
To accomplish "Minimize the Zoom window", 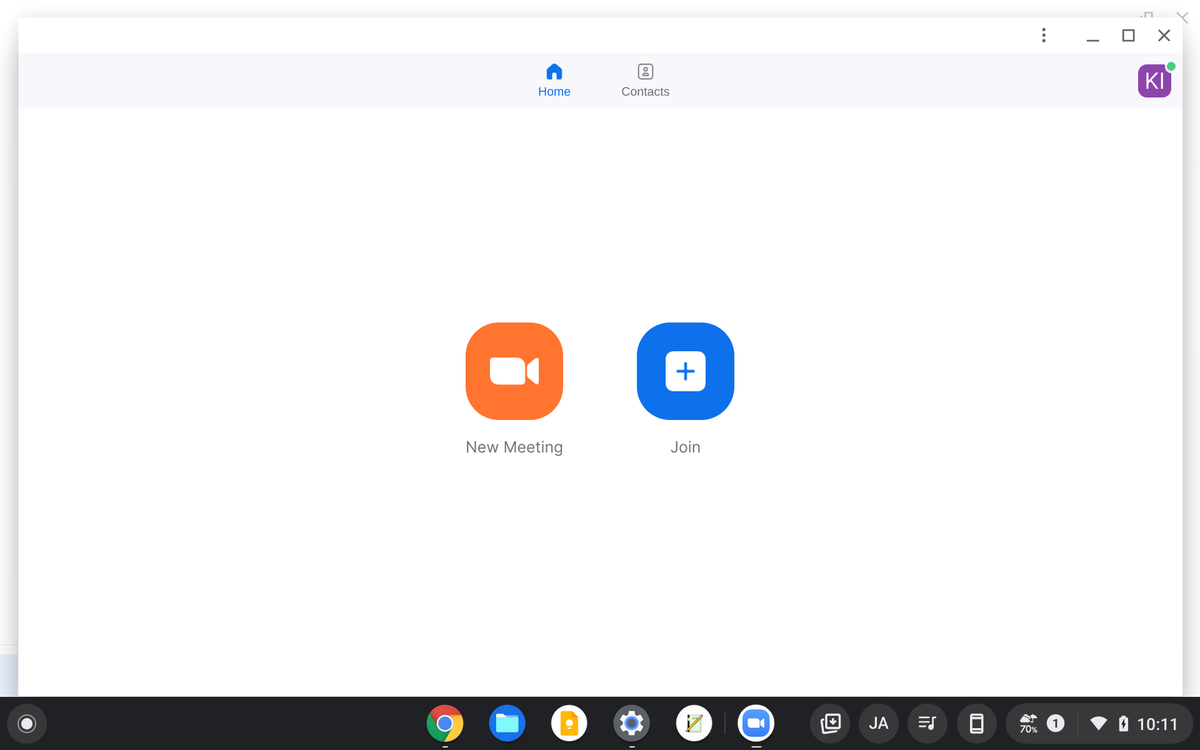I will click(x=1093, y=36).
